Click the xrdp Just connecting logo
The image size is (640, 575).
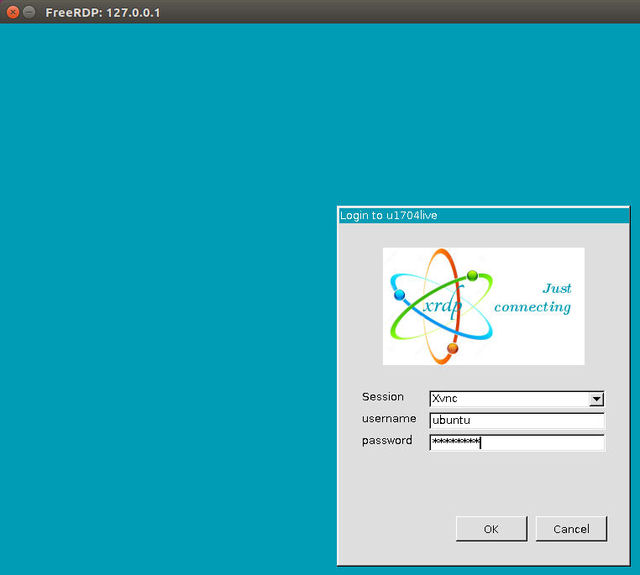pyautogui.click(x=483, y=306)
